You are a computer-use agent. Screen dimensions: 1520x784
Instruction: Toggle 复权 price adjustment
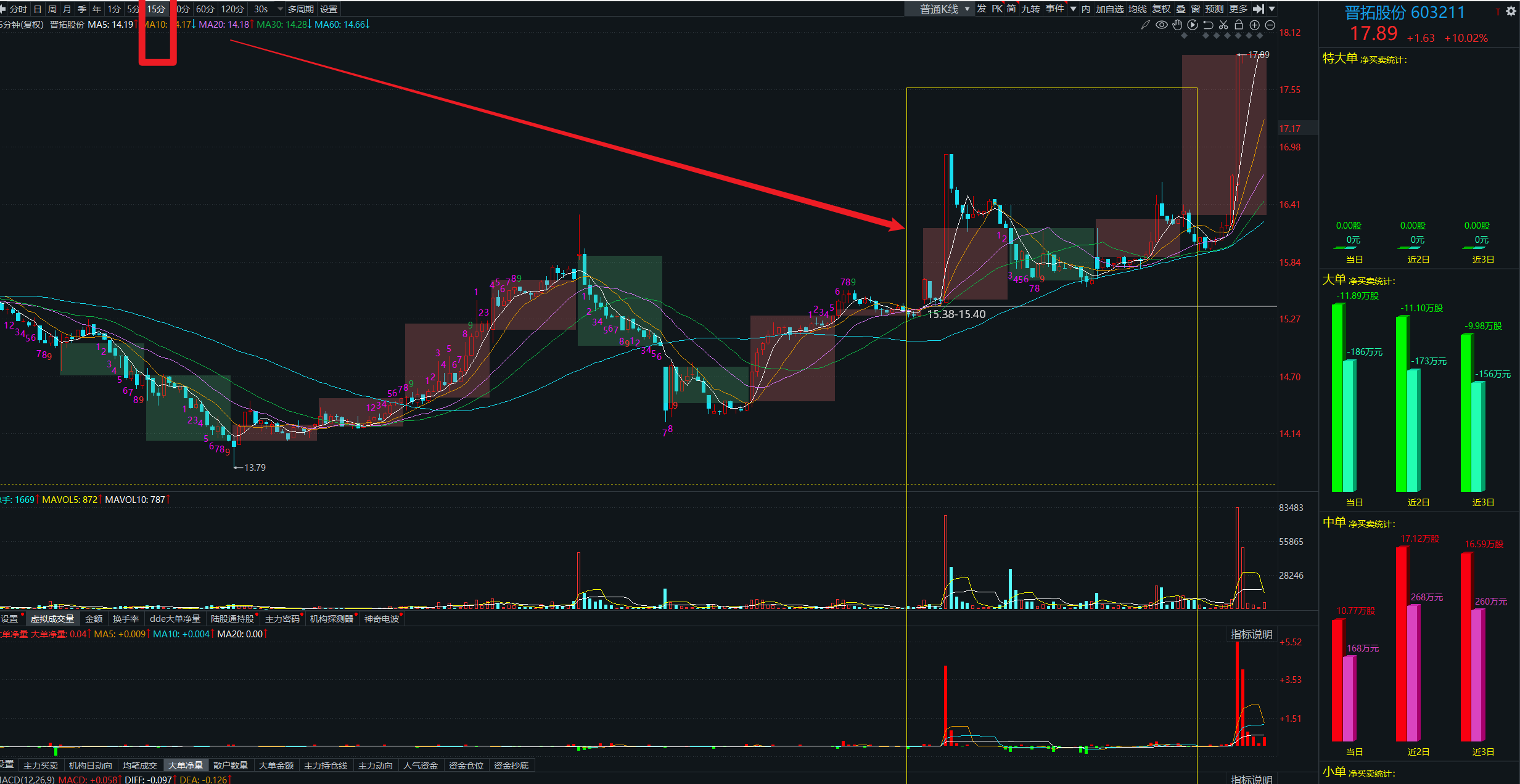pos(1161,9)
